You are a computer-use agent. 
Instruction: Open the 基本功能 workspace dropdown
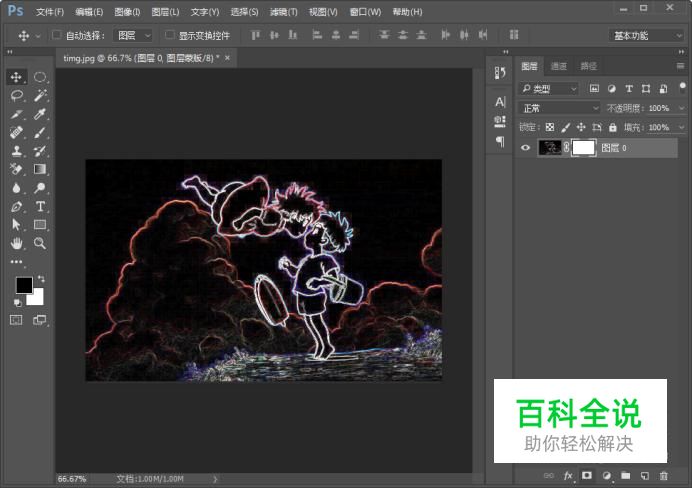(x=646, y=36)
